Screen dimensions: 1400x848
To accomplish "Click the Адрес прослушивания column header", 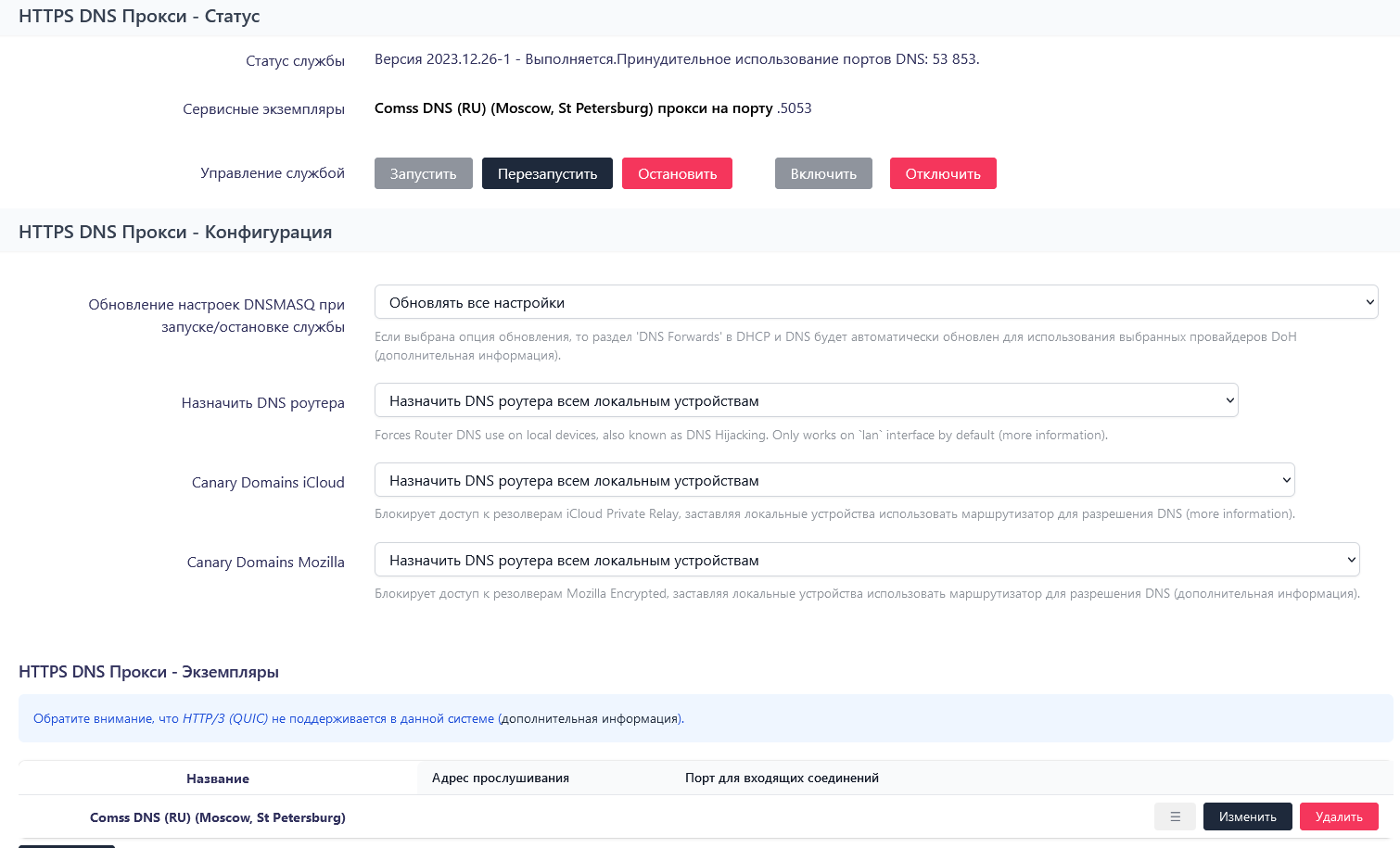I will pos(501,778).
